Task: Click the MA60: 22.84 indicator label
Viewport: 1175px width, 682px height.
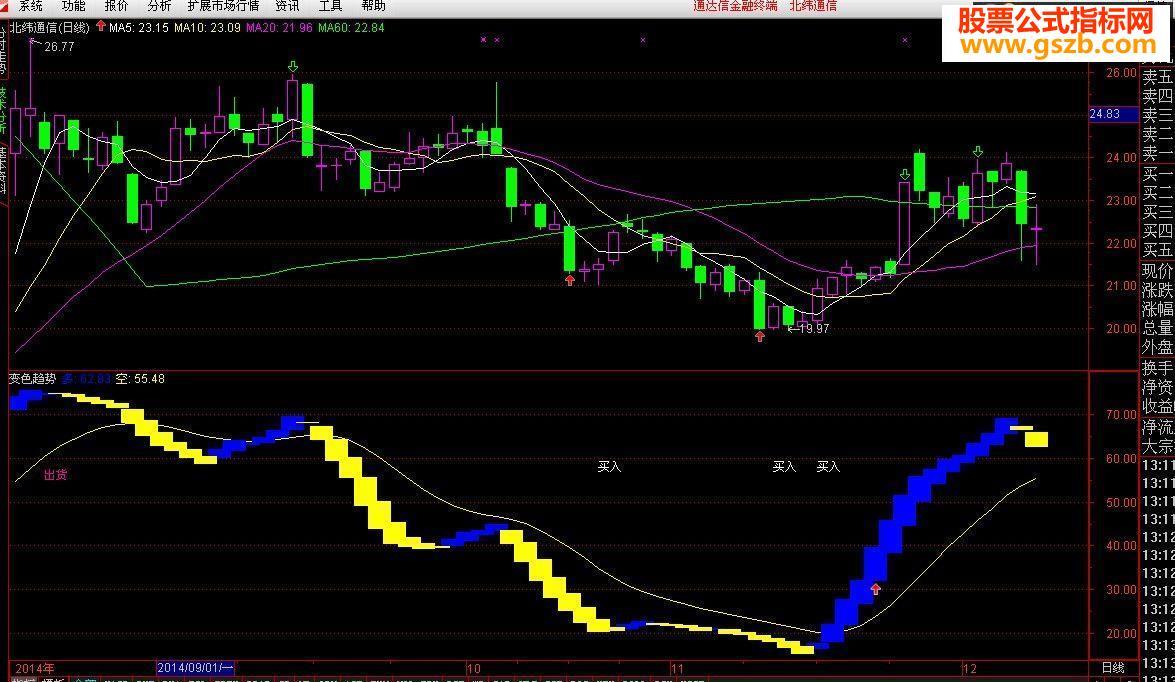Action: pos(351,27)
